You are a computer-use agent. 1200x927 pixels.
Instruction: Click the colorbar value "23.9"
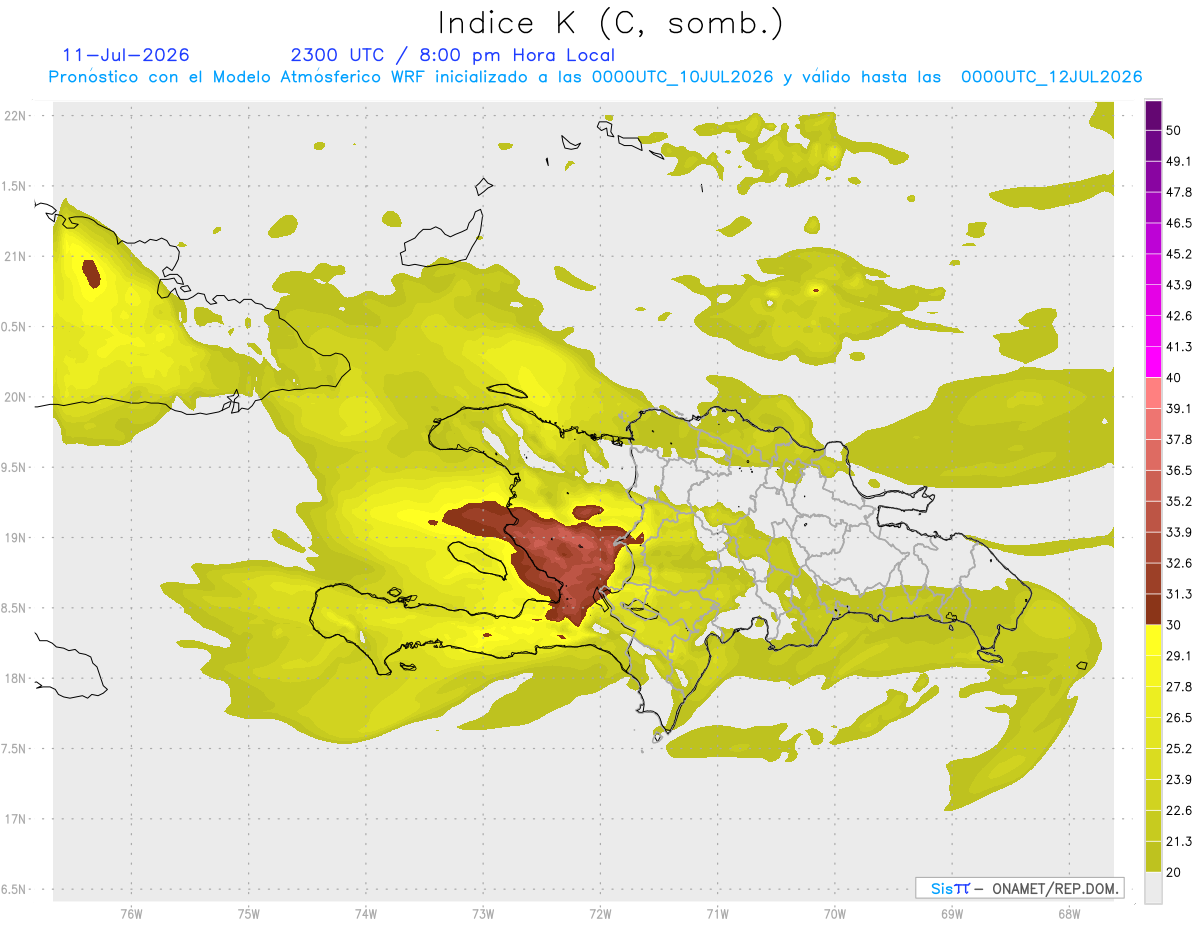pyautogui.click(x=1179, y=779)
